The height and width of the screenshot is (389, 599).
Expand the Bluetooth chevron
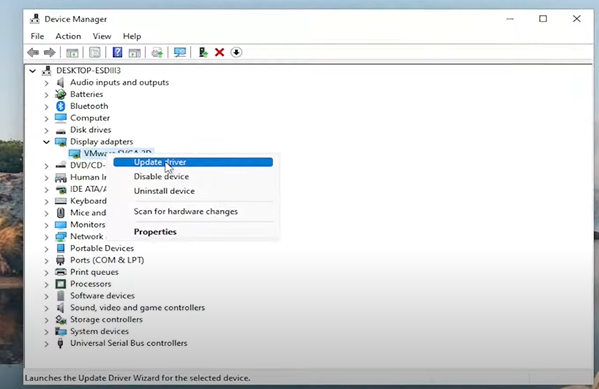pos(46,106)
